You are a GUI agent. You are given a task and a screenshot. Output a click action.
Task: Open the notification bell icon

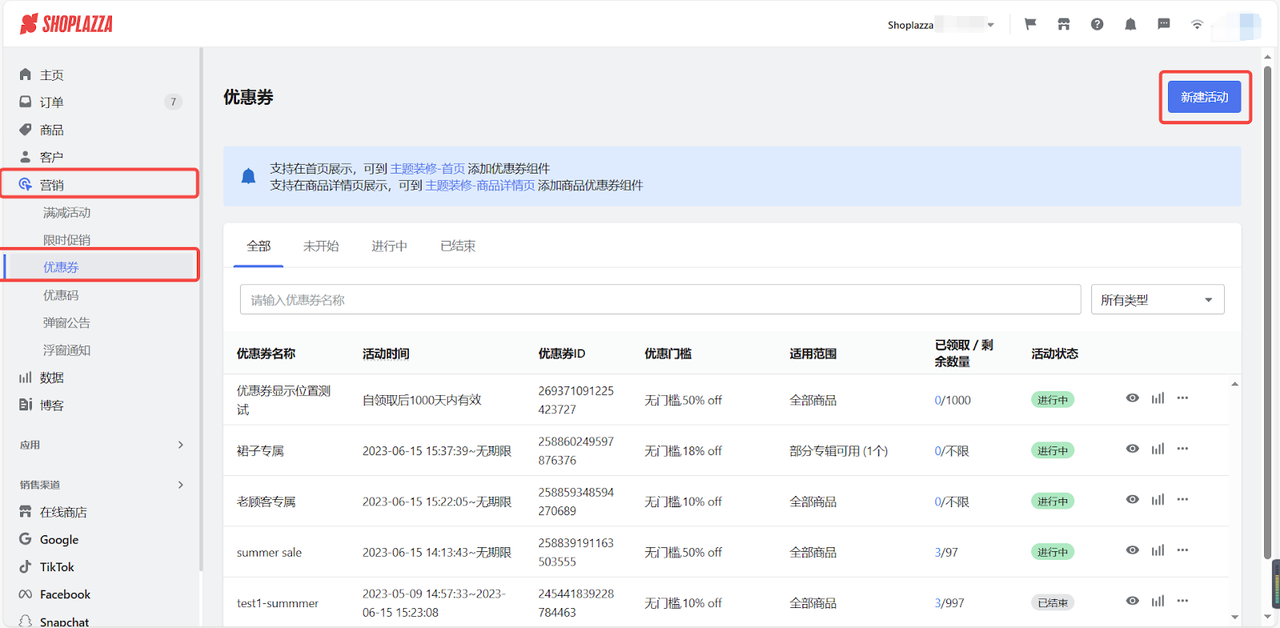[x=1130, y=23]
